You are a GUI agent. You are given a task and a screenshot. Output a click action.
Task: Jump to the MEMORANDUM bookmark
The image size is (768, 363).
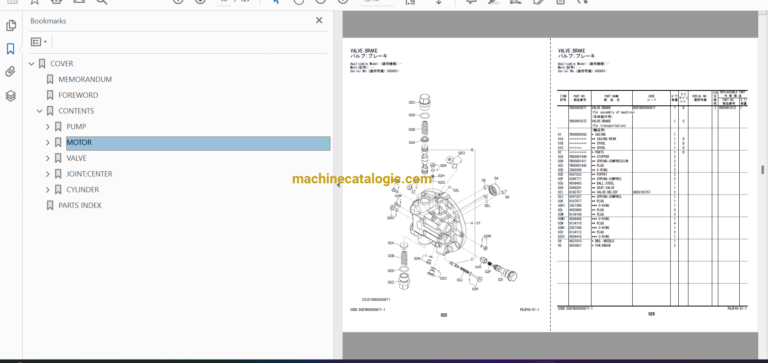(x=85, y=79)
